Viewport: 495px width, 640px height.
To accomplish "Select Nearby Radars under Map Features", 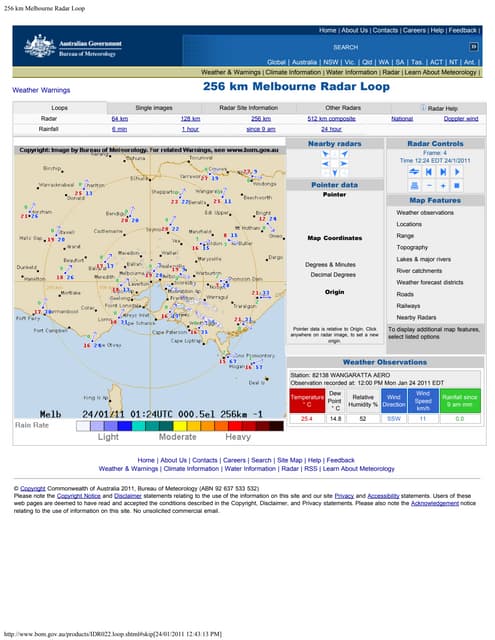I will point(416,318).
